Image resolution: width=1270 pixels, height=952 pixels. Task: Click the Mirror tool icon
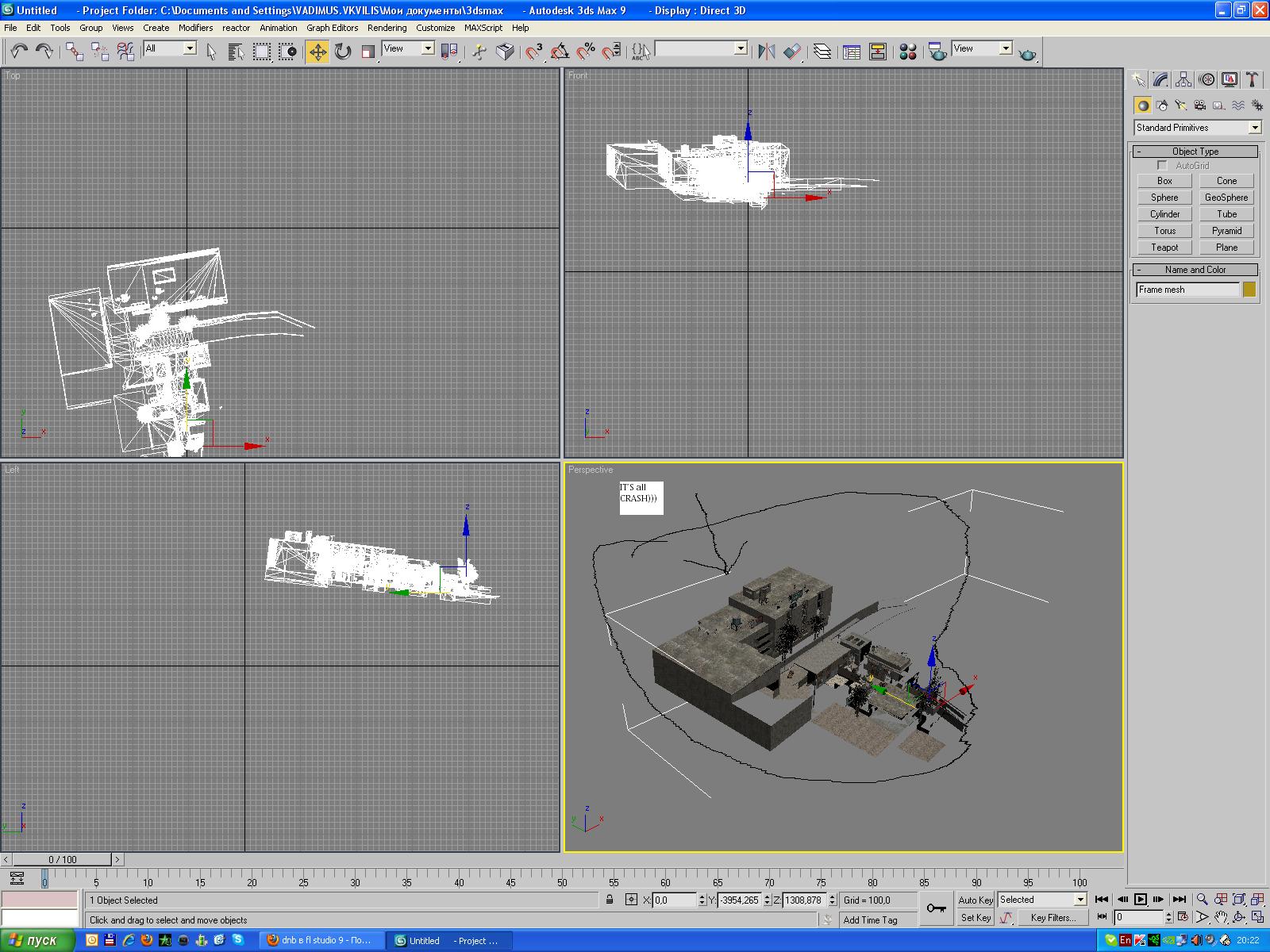[x=766, y=52]
